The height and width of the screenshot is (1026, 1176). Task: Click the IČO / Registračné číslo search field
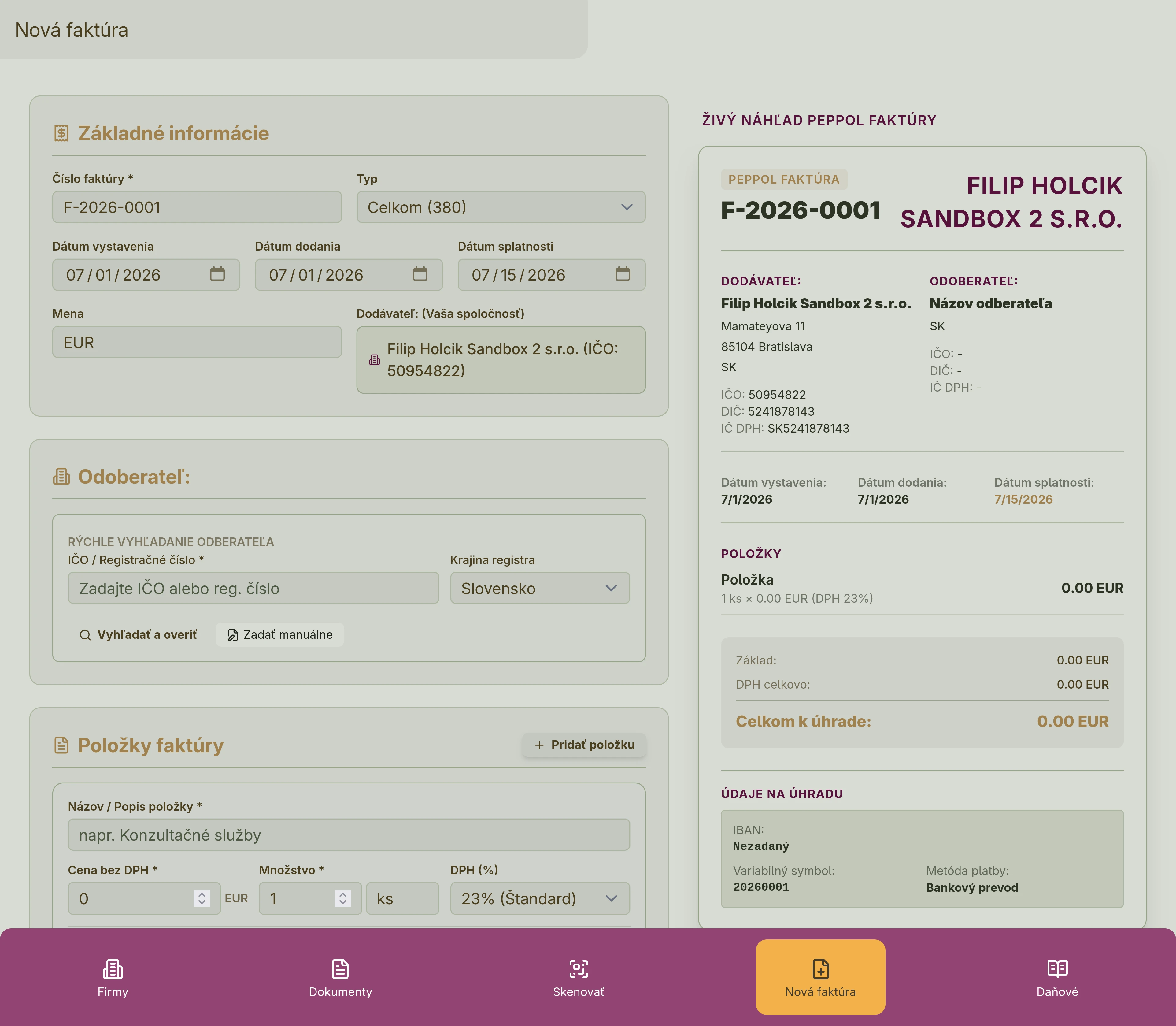pos(253,588)
